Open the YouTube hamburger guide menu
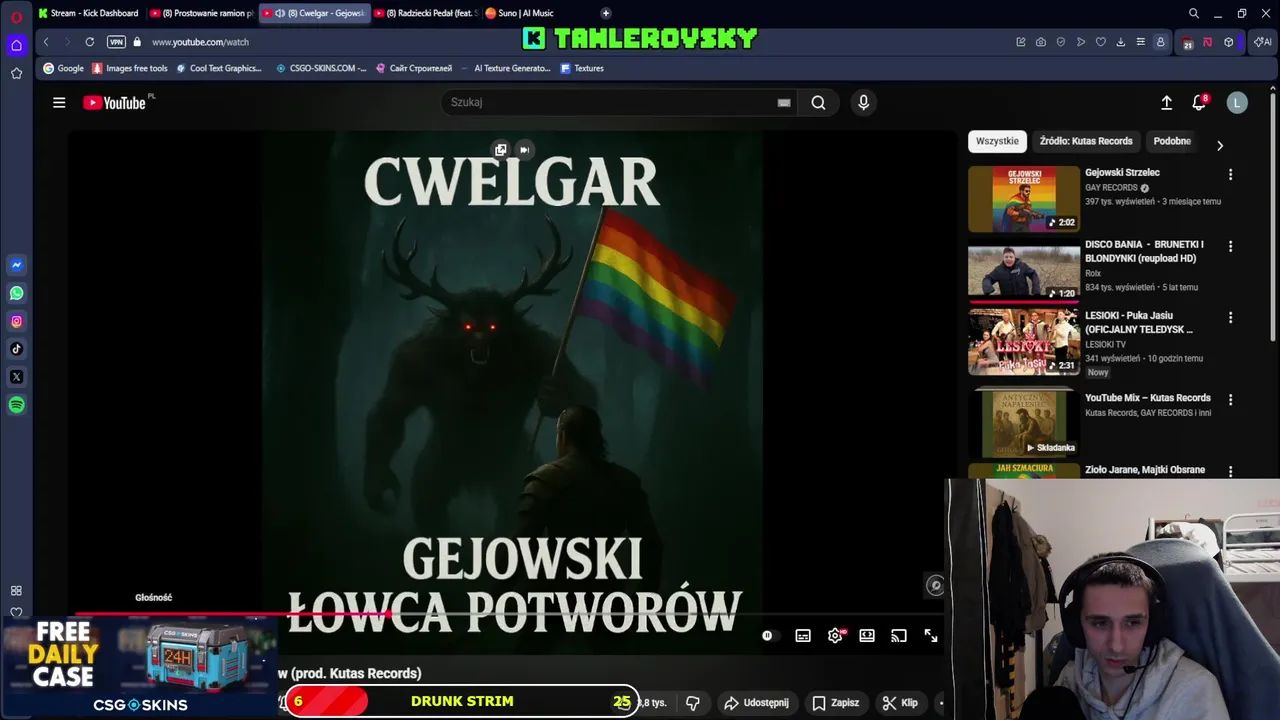Viewport: 1280px width, 720px height. [59, 102]
